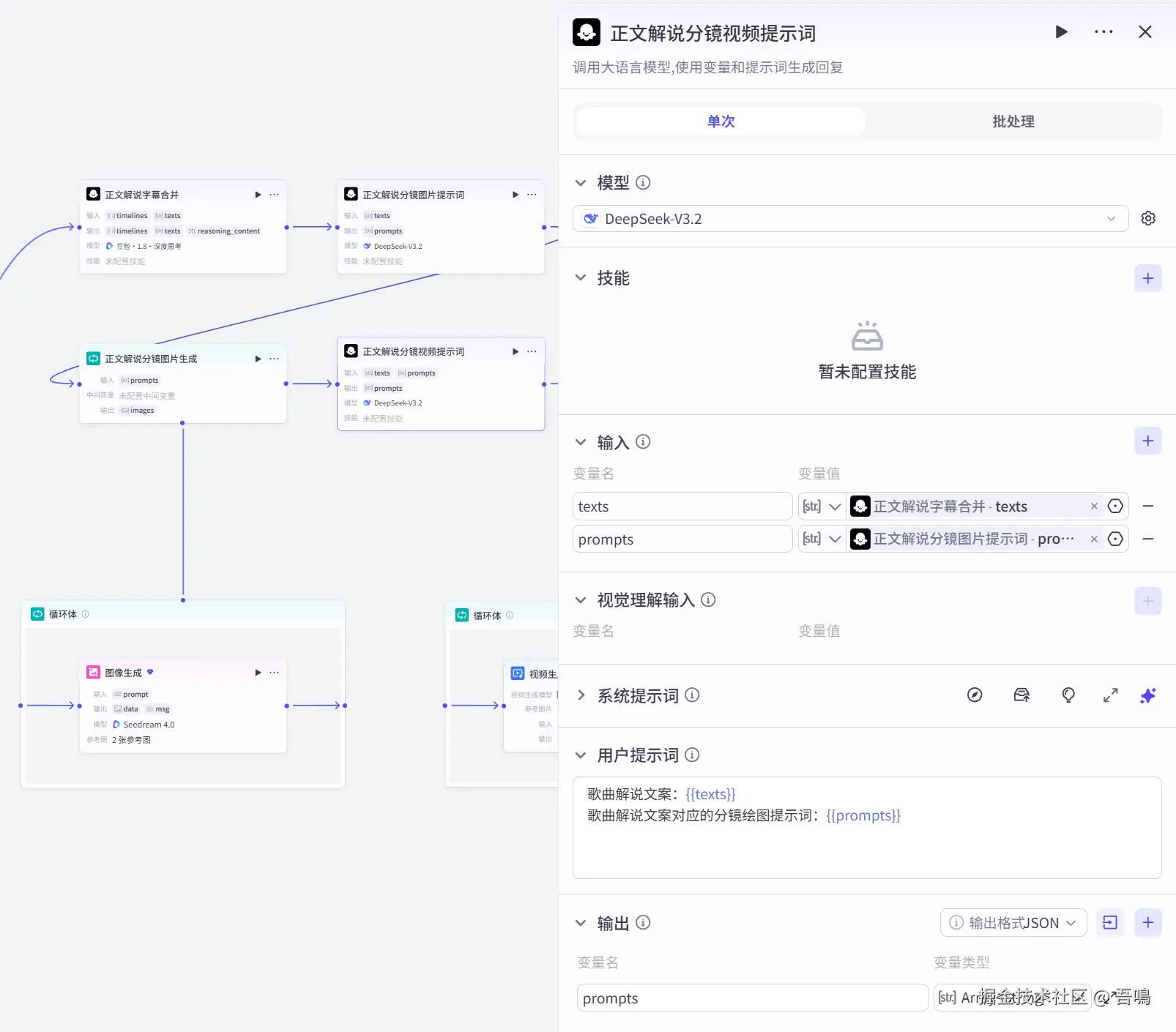Open more options on 正文解说分镜视频提示词 canvas node
This screenshot has width=1176, height=1032.
[x=532, y=351]
